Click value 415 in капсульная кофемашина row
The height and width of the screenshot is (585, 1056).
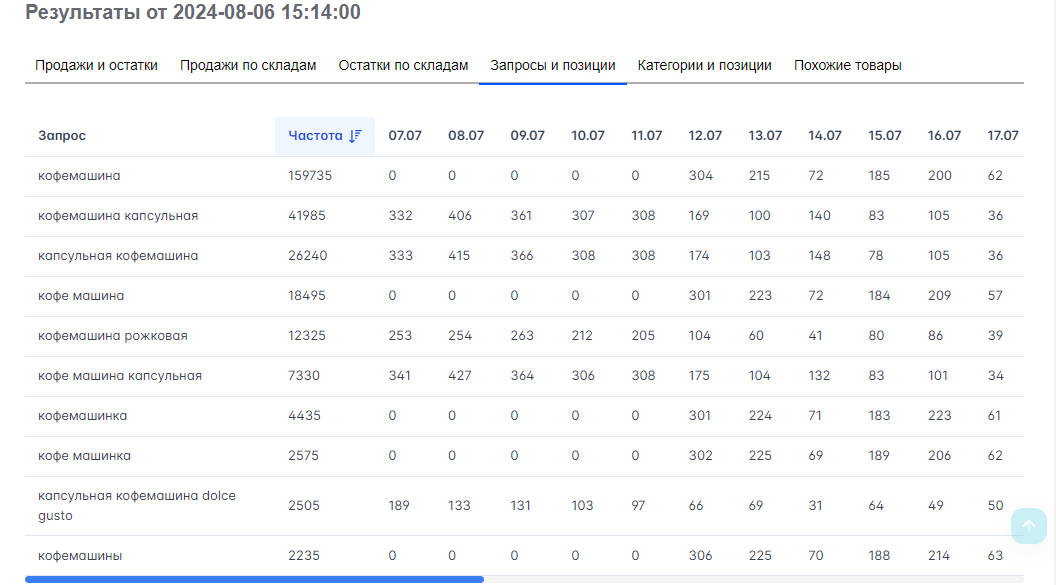459,256
